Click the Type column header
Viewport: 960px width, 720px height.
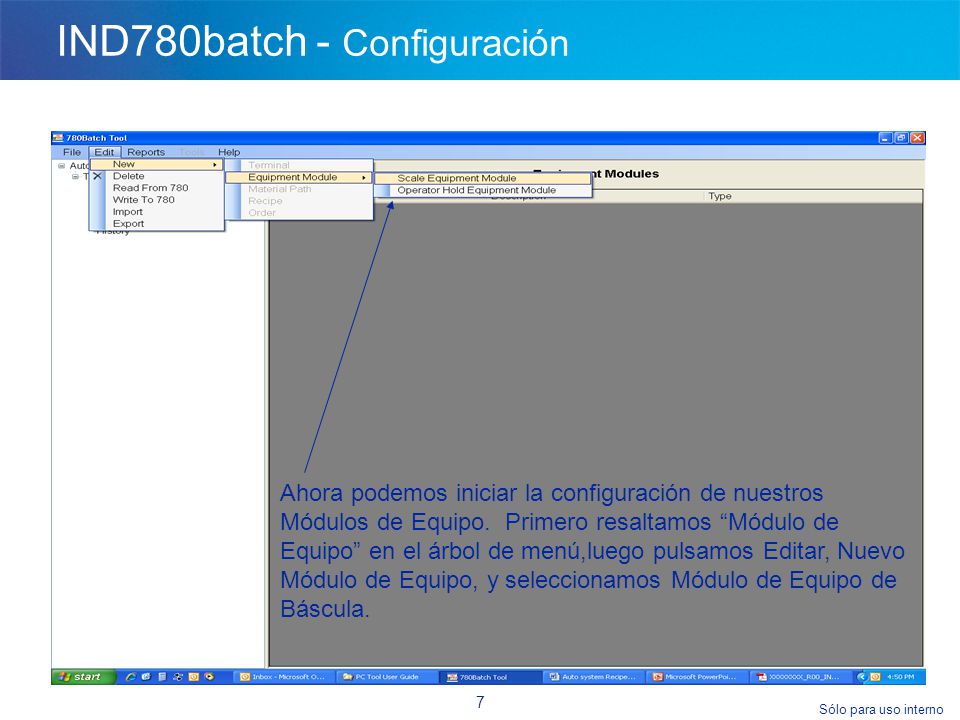813,196
